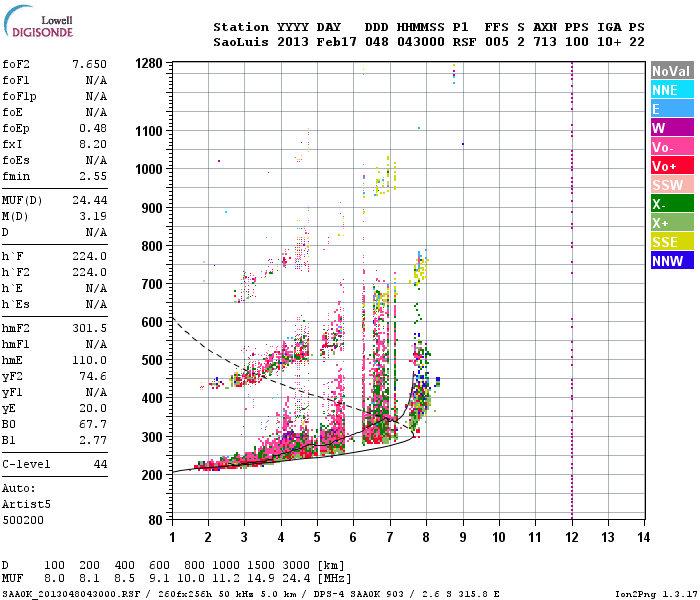Select the SSE yellow legend swatch
The image size is (700, 600).
click(672, 242)
